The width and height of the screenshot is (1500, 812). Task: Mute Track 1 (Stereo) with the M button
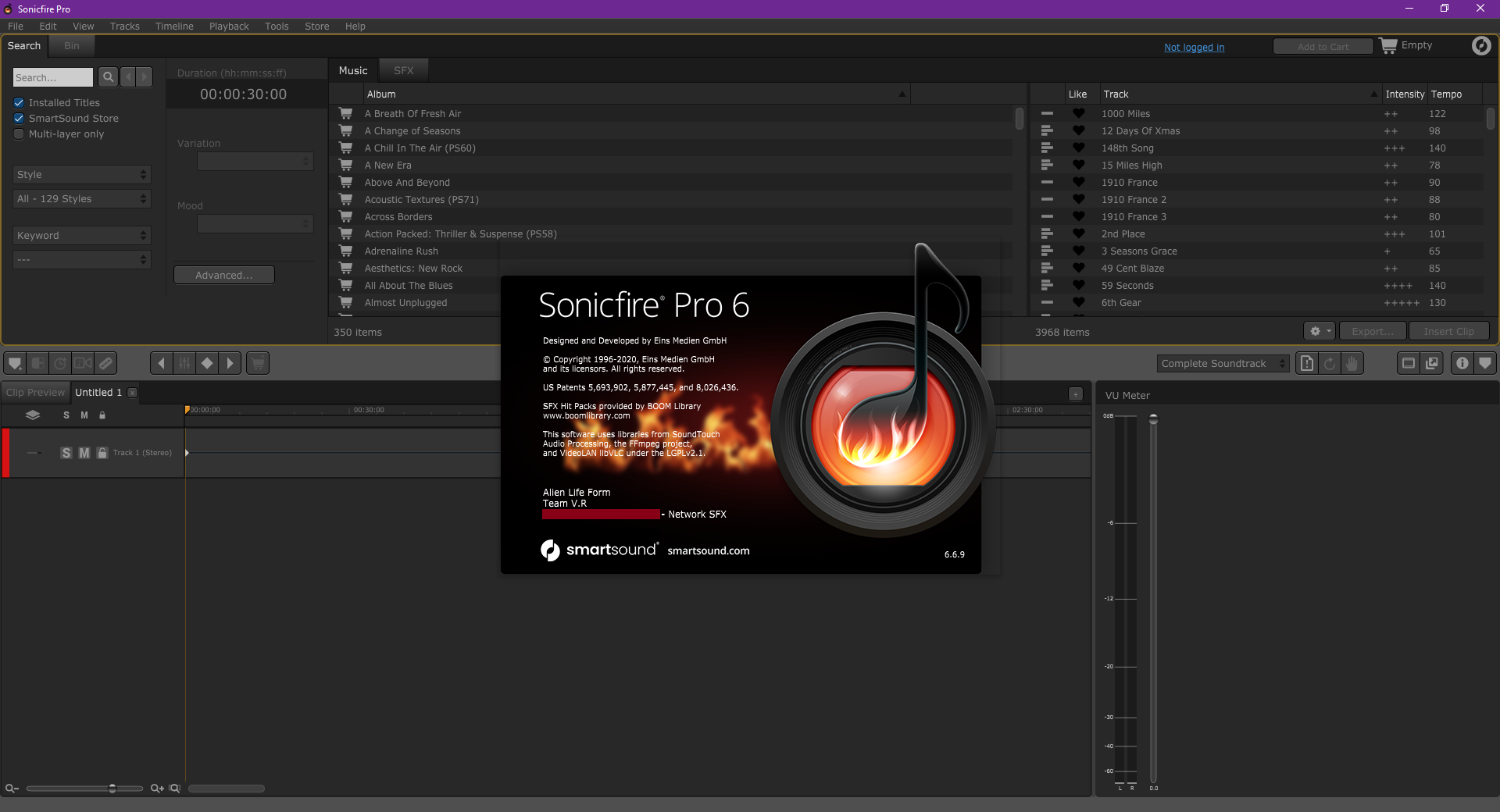pyautogui.click(x=84, y=453)
